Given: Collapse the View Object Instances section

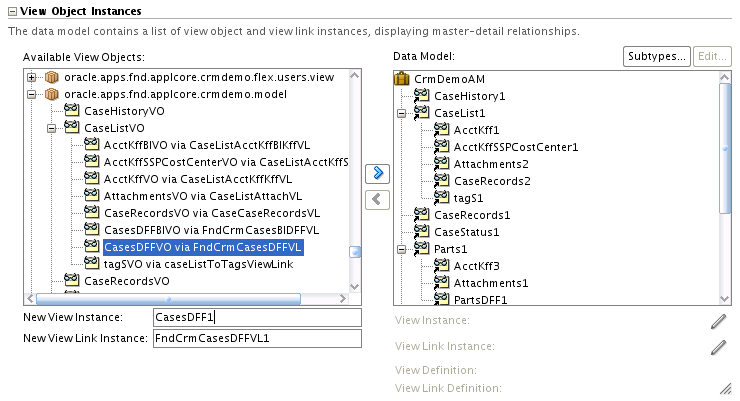Looking at the screenshot, I should tap(13, 11).
